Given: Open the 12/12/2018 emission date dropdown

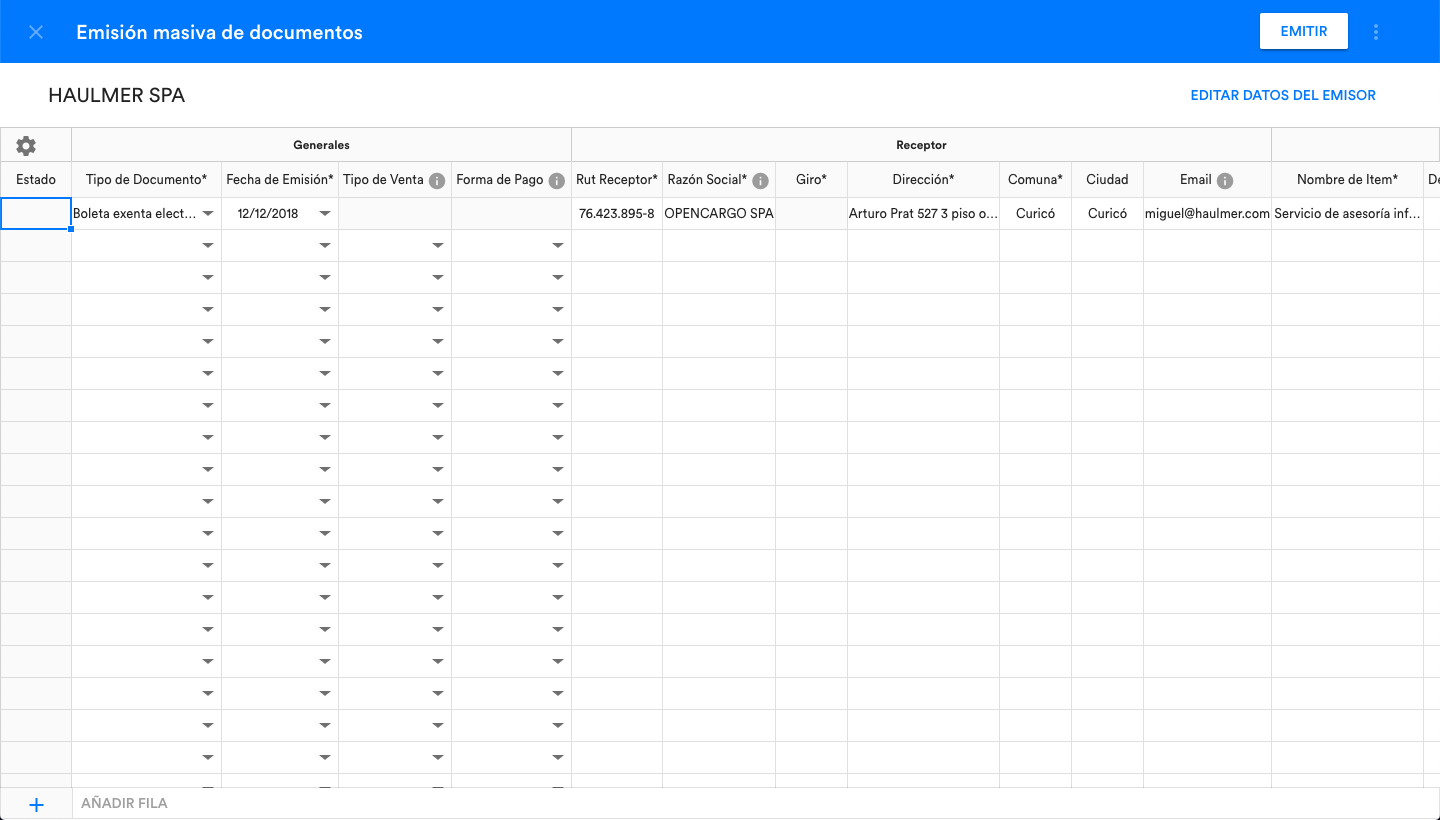Looking at the screenshot, I should click(325, 214).
